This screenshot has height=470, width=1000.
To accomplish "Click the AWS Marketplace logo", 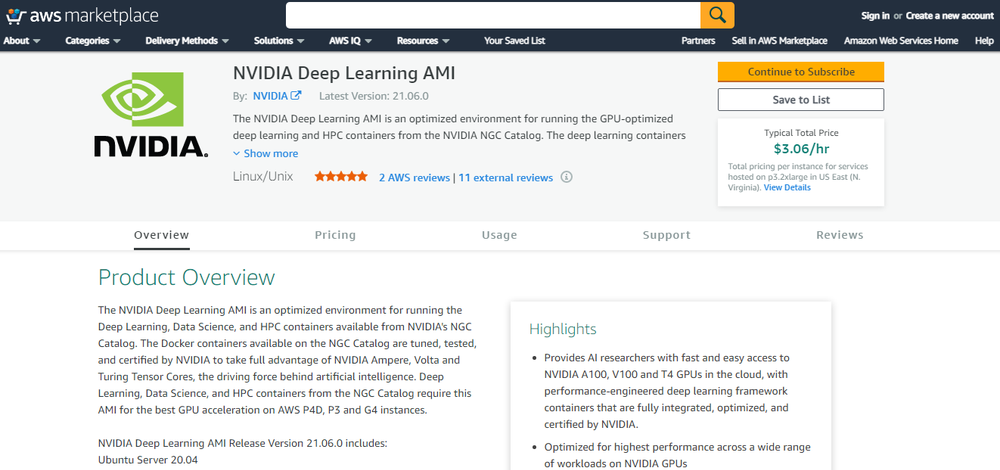I will click(x=81, y=16).
